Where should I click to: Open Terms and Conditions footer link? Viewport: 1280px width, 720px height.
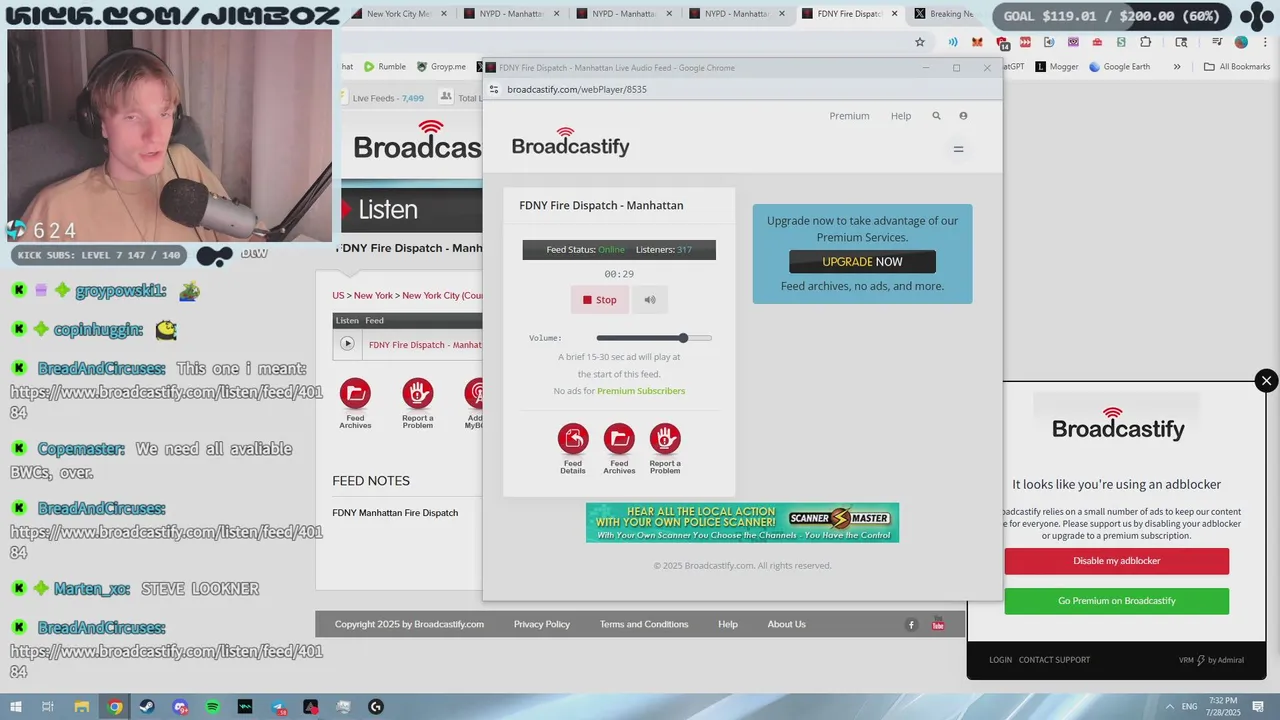644,624
